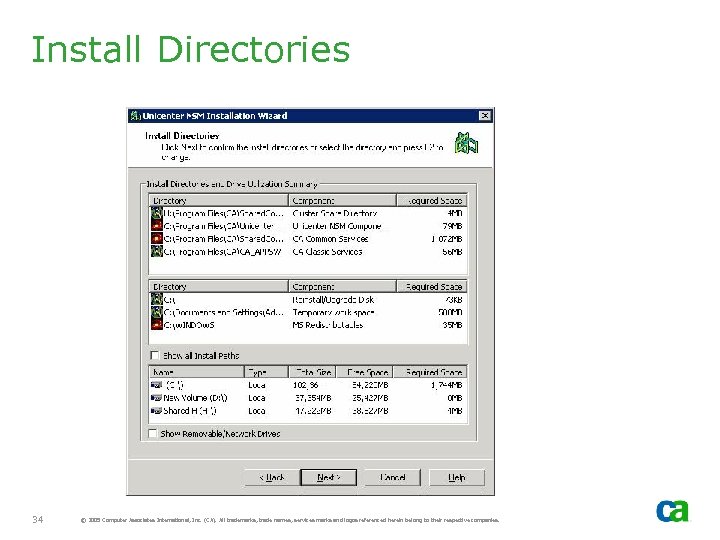
Task: Sort top list by Required Space header
Action: (432, 201)
